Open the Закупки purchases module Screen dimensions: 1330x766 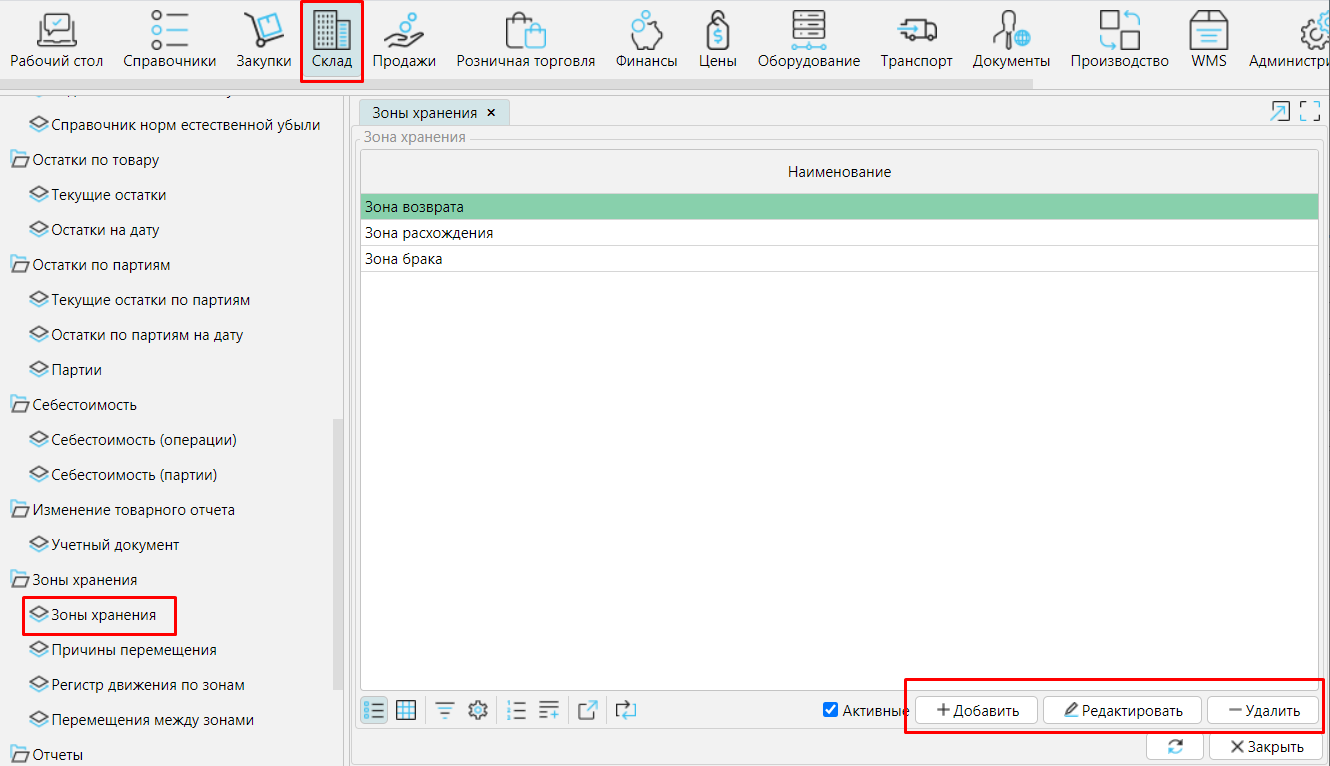264,41
